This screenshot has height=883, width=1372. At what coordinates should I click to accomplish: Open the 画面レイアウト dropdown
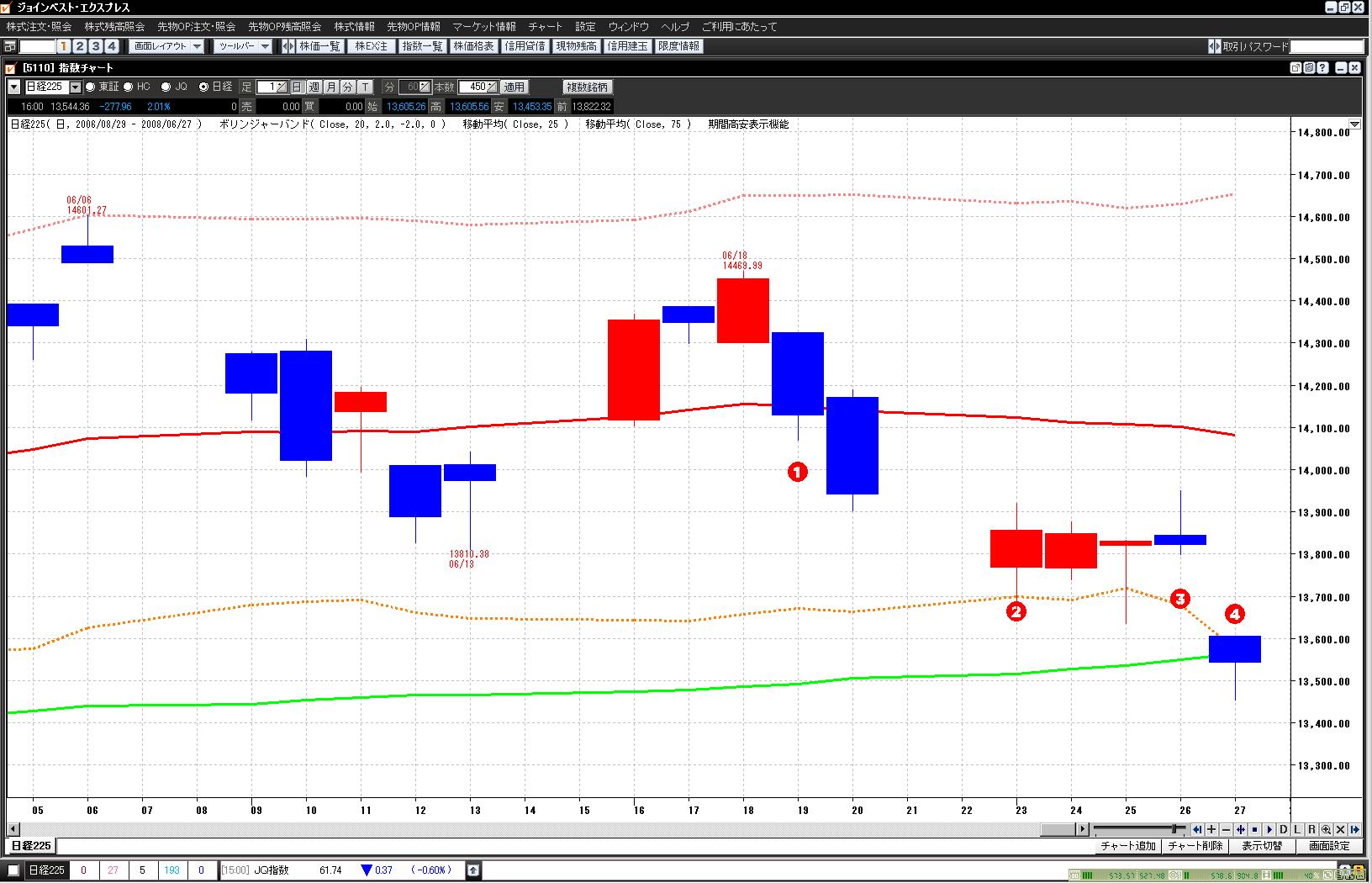(x=166, y=46)
